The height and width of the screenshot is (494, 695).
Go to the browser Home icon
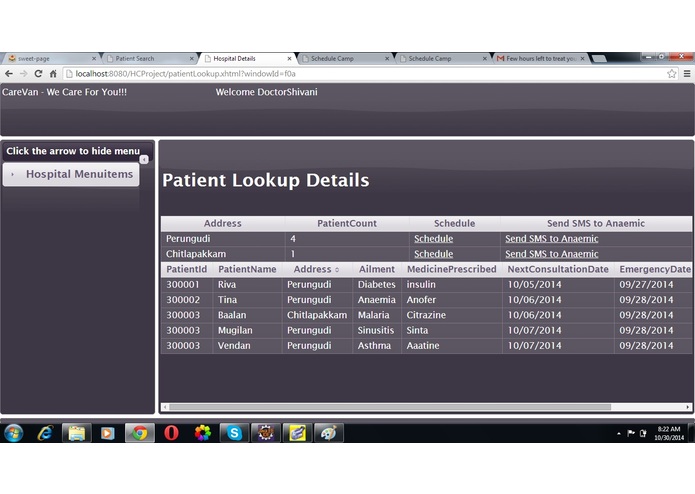pyautogui.click(x=53, y=74)
